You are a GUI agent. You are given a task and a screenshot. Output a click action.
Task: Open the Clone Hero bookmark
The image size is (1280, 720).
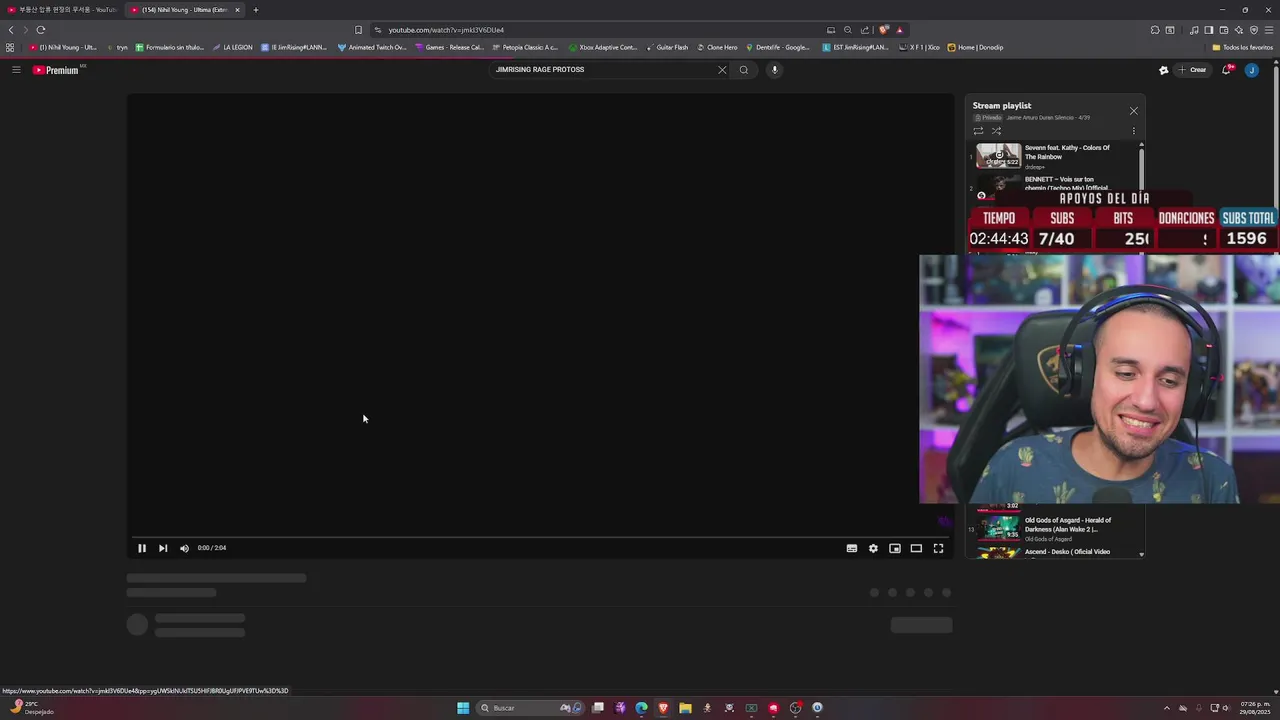717,47
